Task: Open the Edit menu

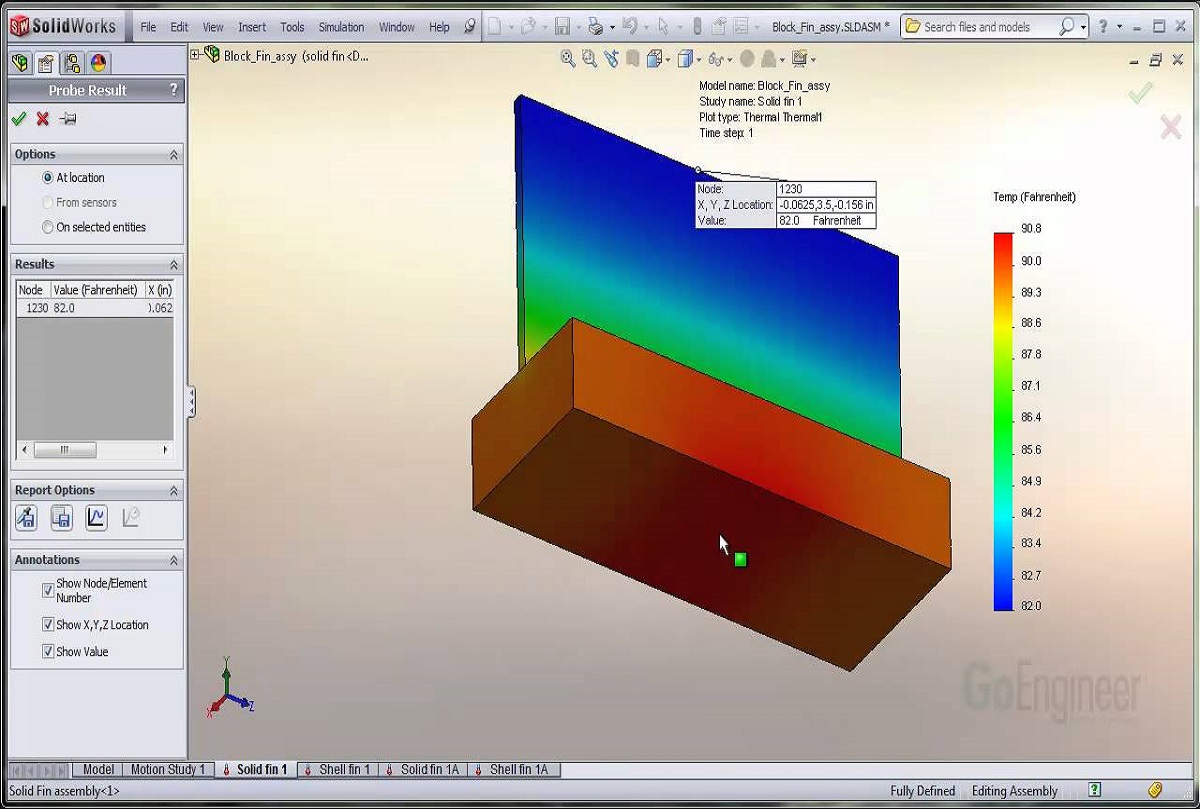Action: click(179, 27)
